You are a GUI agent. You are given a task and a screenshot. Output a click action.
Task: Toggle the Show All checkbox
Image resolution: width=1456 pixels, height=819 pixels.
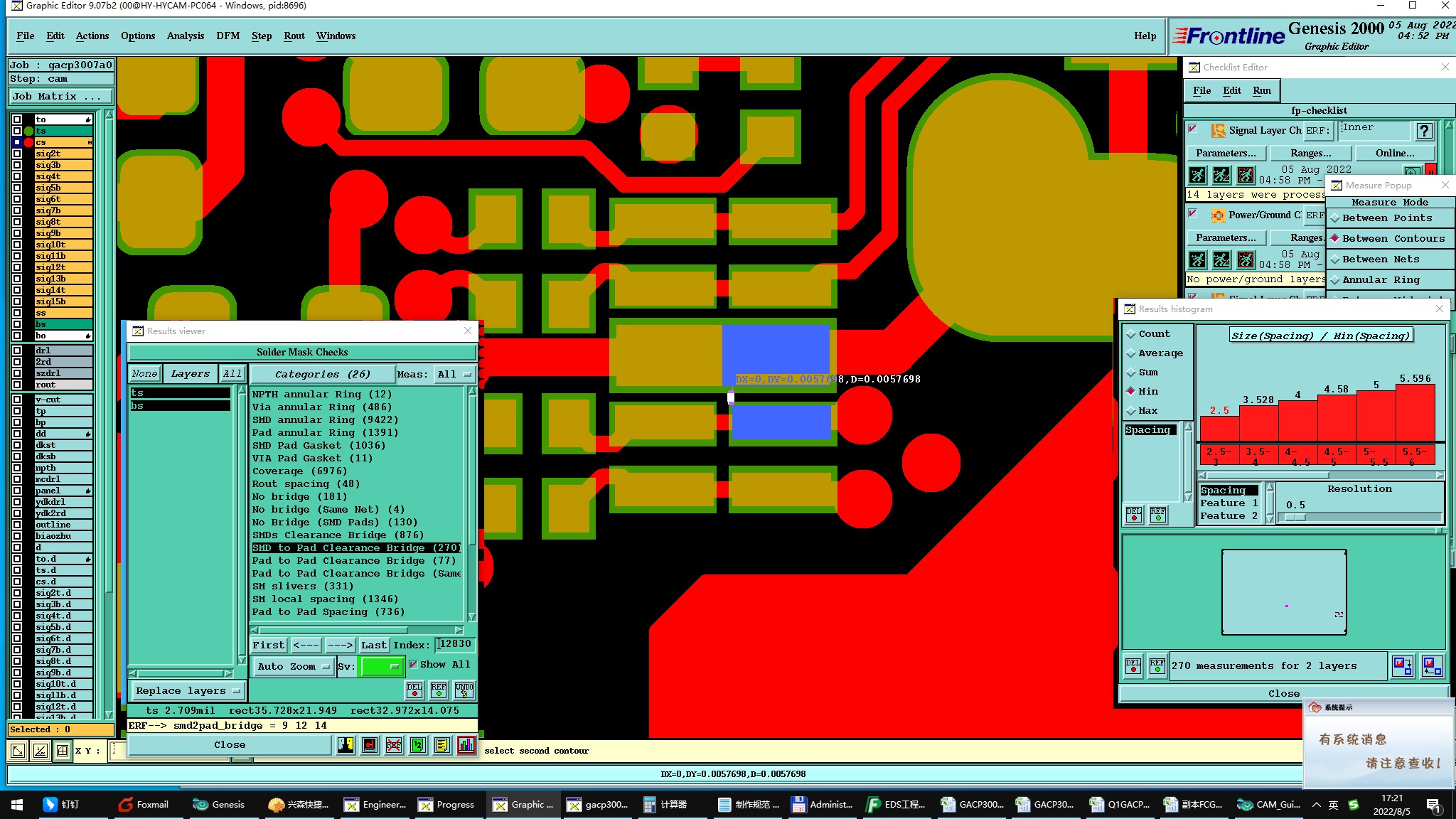413,665
